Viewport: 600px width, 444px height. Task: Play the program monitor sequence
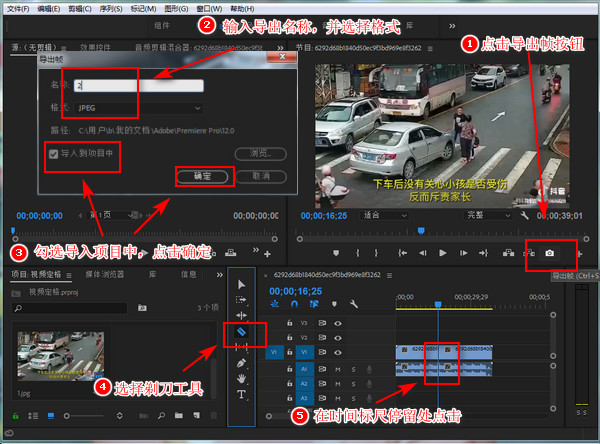(x=443, y=253)
